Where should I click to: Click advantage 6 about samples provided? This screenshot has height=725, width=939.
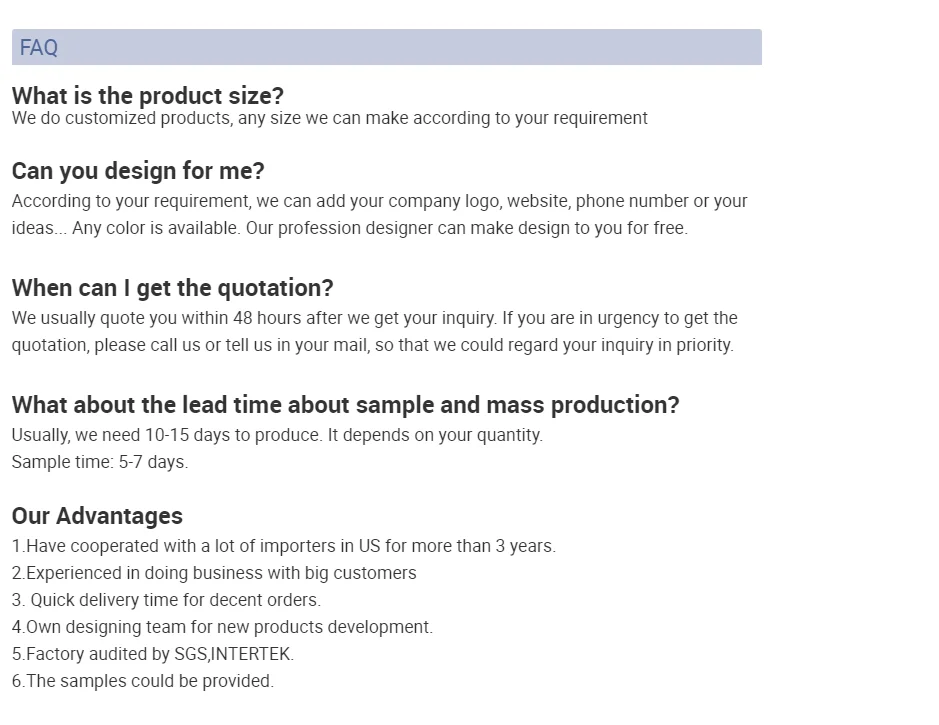coord(143,681)
